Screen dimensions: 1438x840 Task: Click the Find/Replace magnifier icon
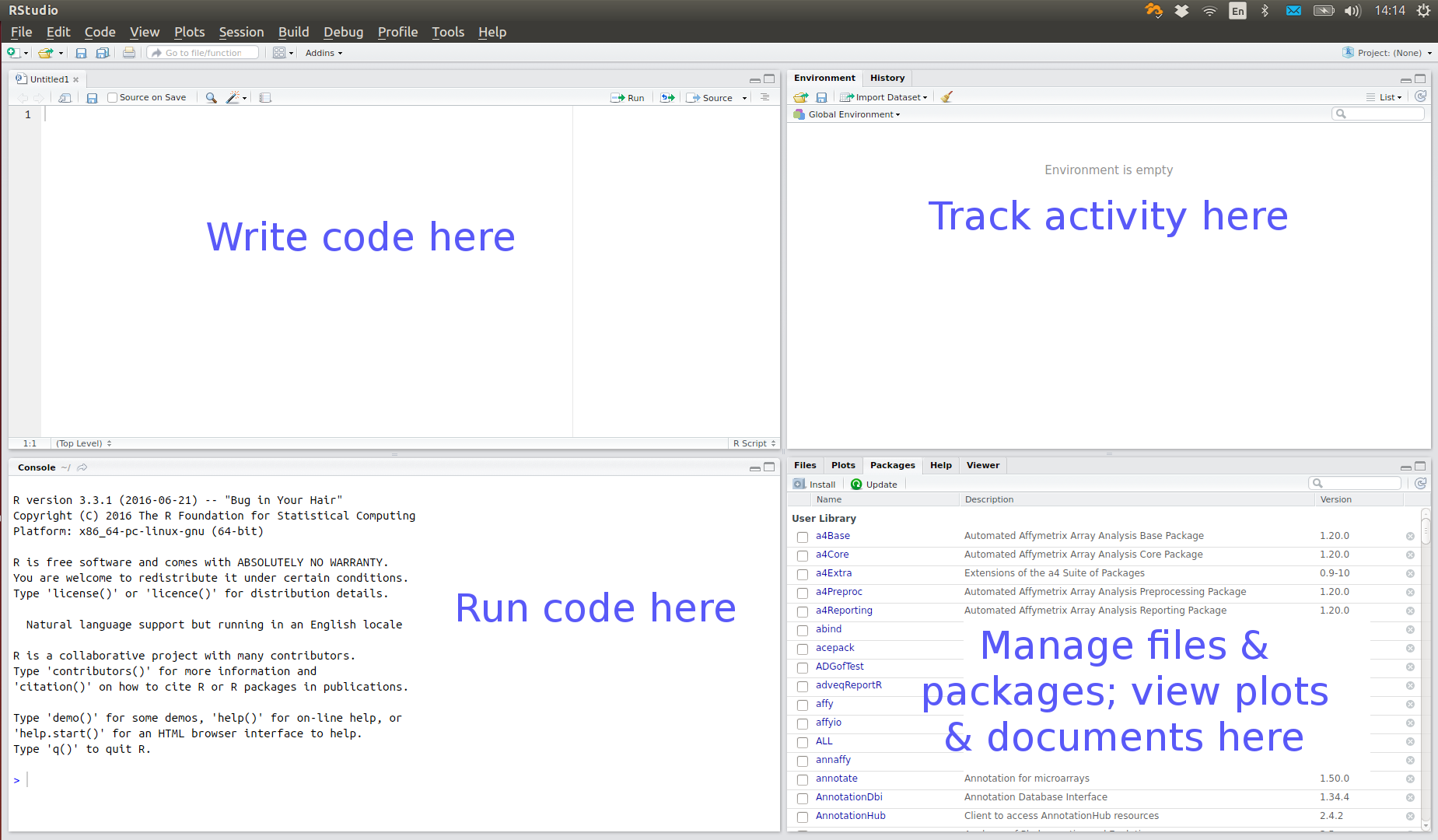click(211, 98)
